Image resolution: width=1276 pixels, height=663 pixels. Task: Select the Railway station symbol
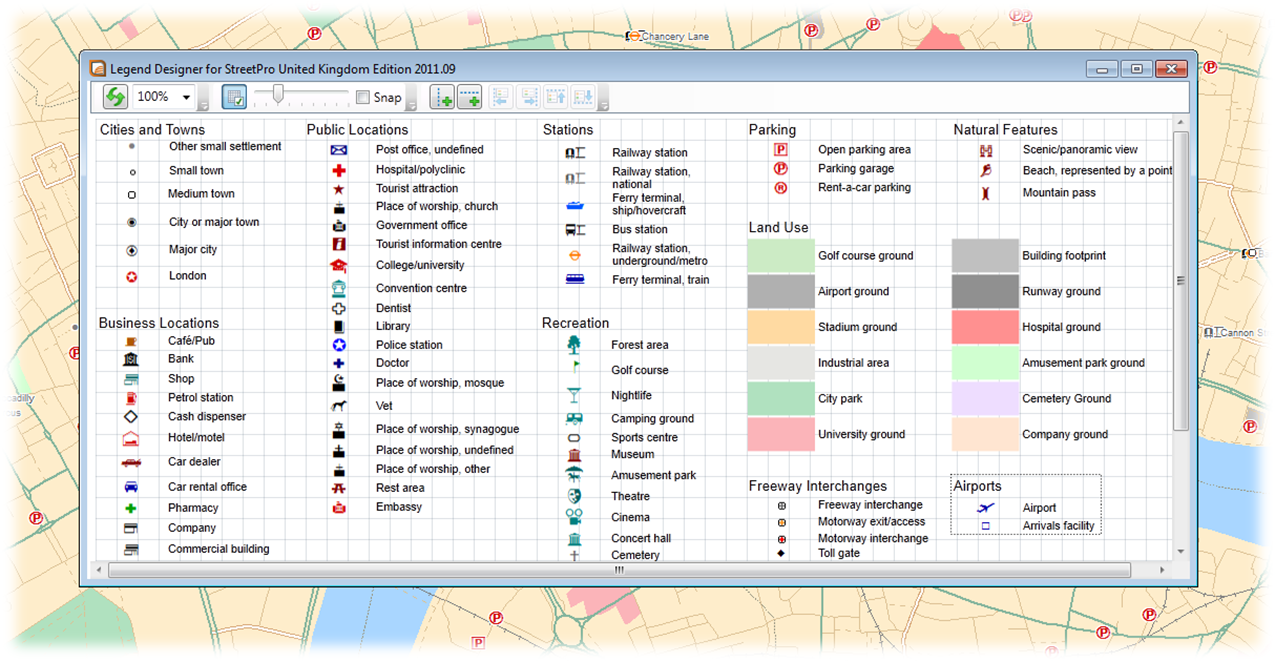click(575, 153)
